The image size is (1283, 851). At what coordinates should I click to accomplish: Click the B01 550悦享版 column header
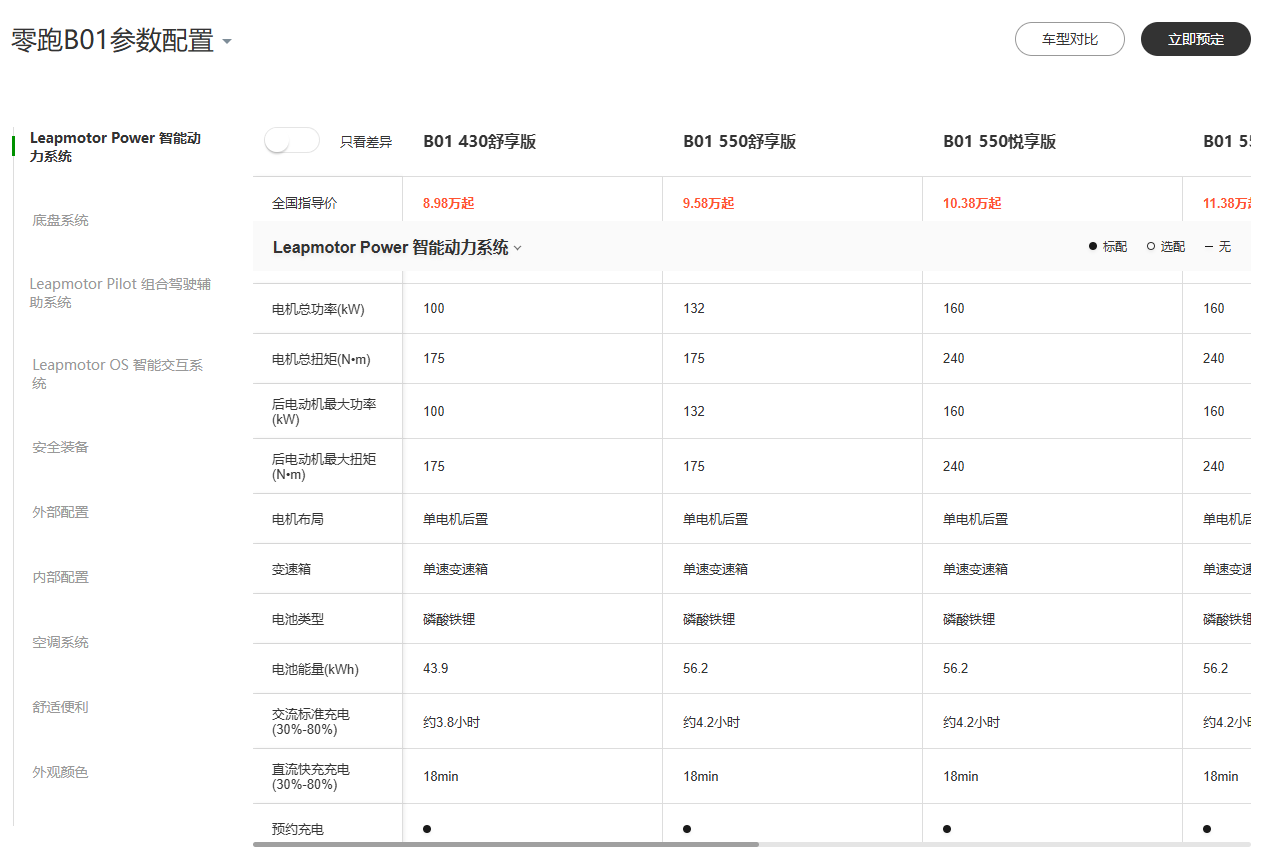1000,142
